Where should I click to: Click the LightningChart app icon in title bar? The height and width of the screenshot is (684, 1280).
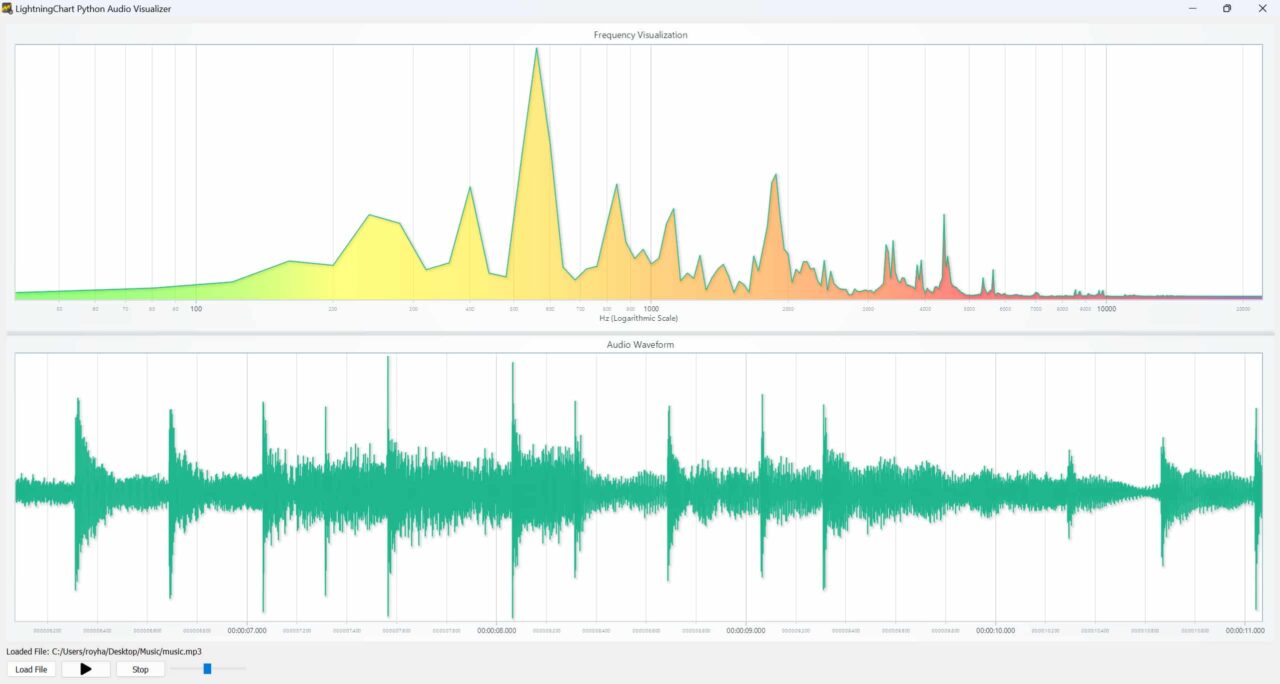coord(7,8)
